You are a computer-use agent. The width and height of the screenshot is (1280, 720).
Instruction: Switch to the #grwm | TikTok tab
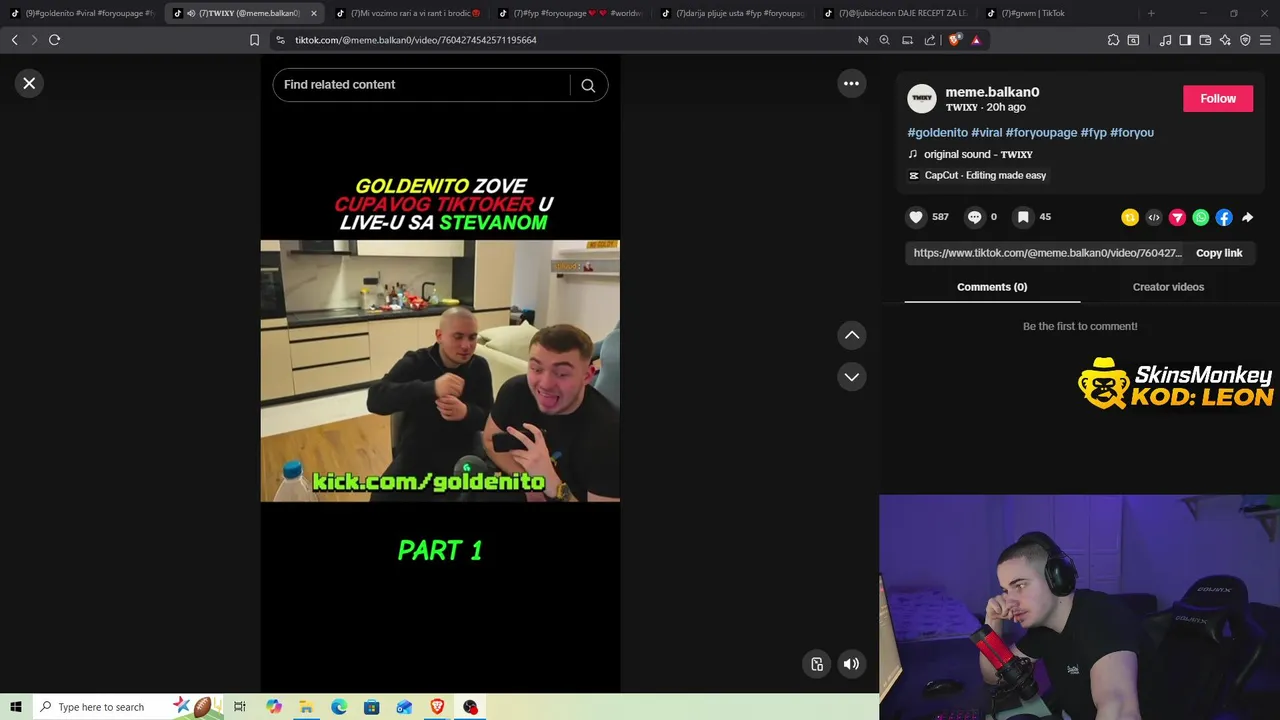[x=1058, y=13]
